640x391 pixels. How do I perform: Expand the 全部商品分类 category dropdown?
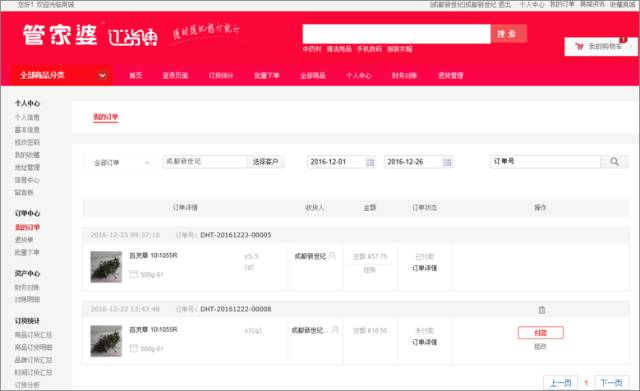(x=61, y=75)
